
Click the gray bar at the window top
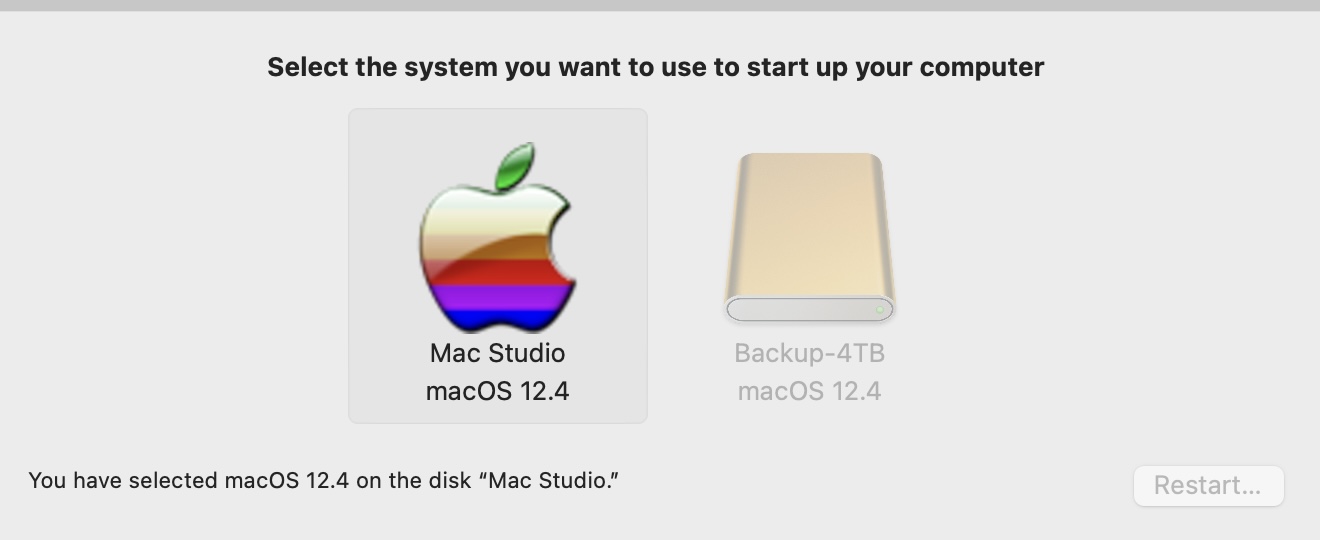(660, 5)
